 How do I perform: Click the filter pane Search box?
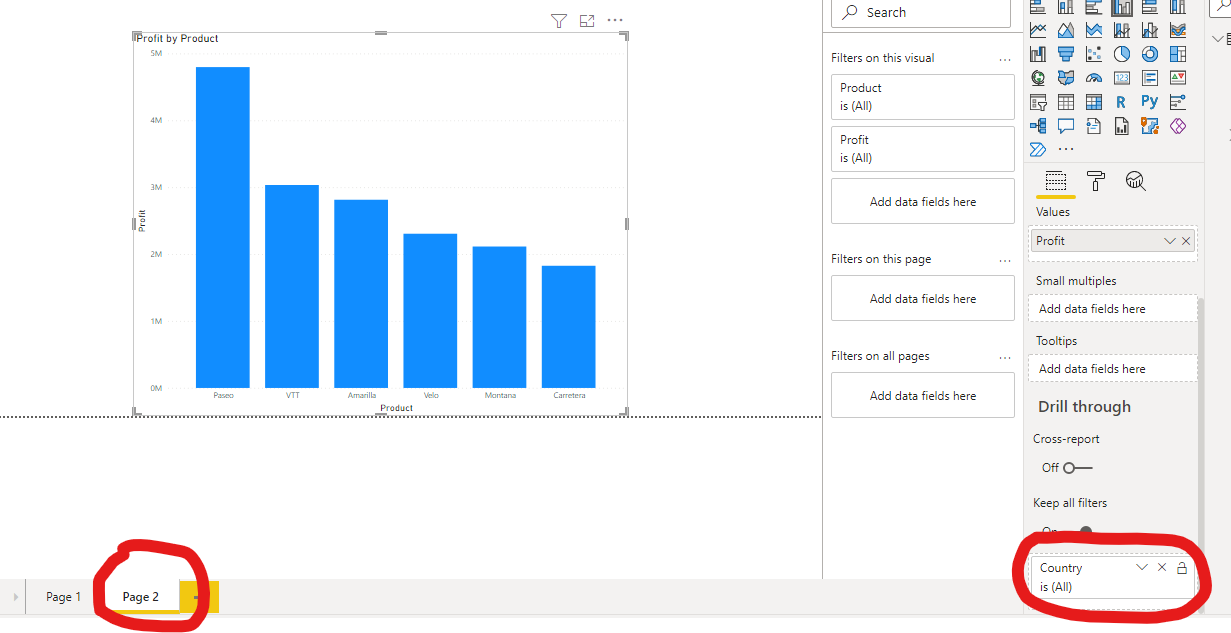921,13
